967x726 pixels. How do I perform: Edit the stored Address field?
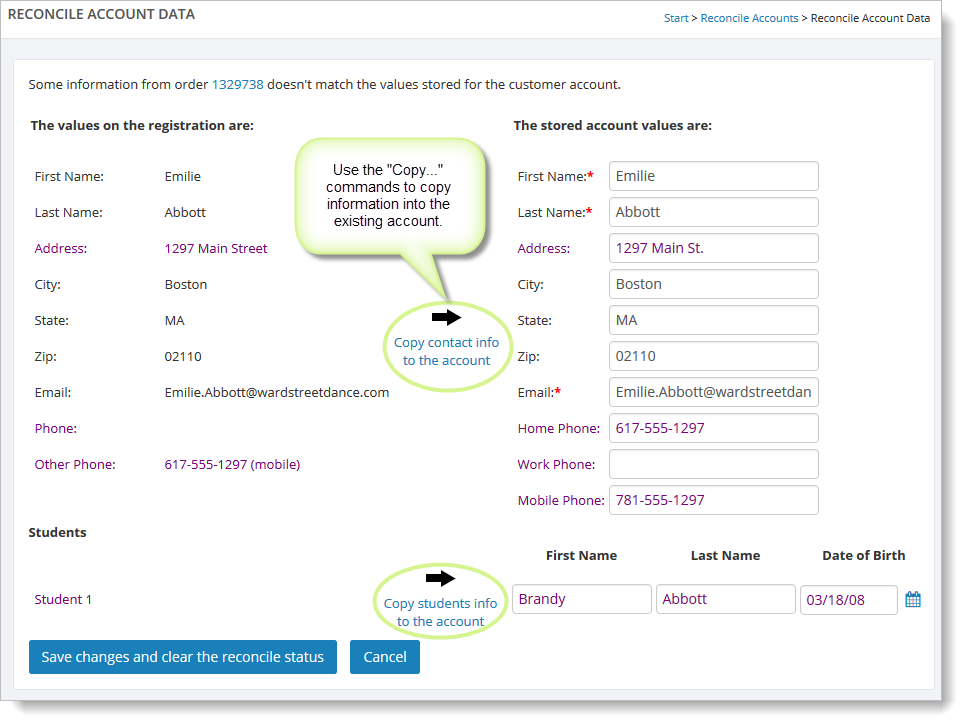tap(713, 248)
